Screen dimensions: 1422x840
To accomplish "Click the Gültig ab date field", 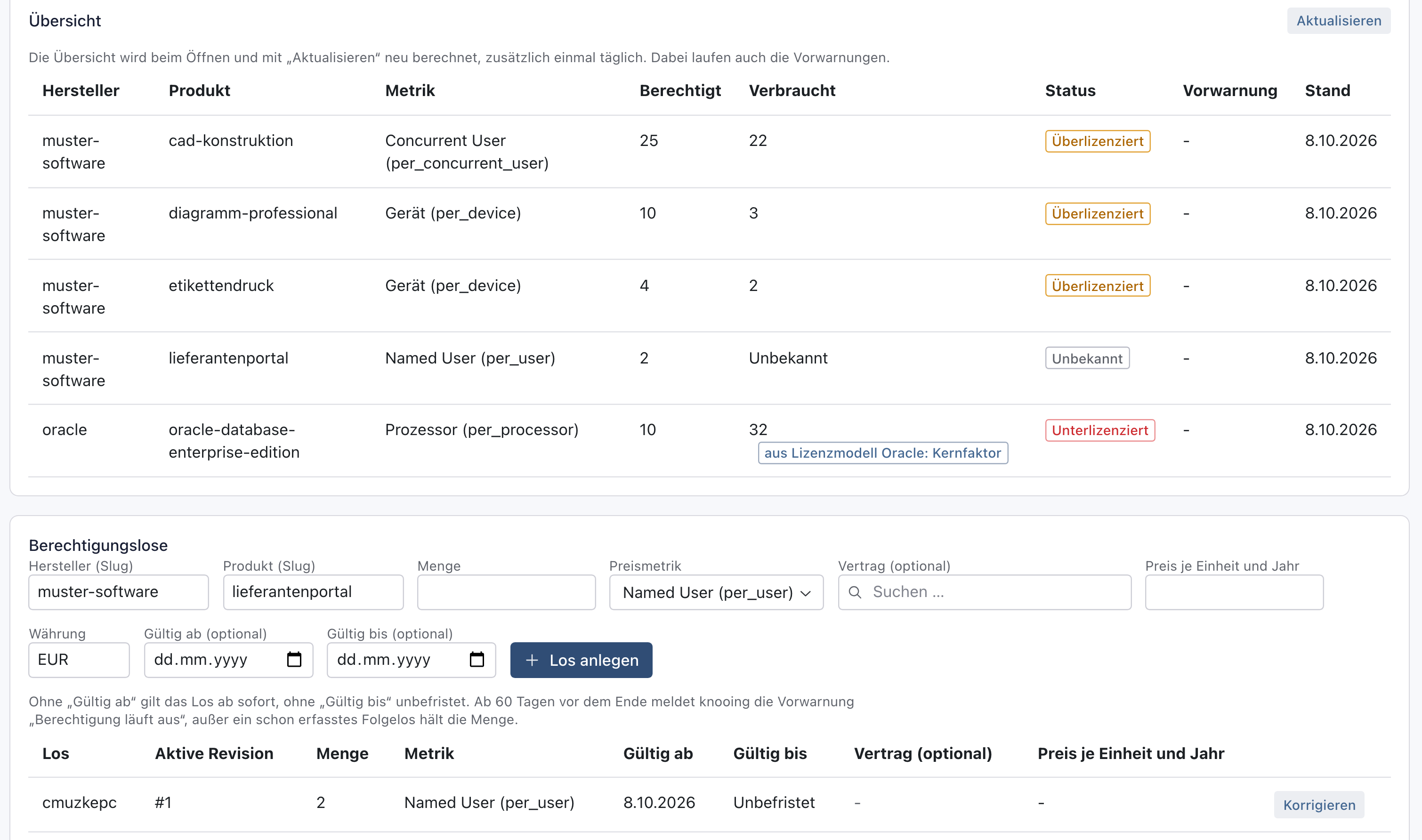I will (x=228, y=660).
